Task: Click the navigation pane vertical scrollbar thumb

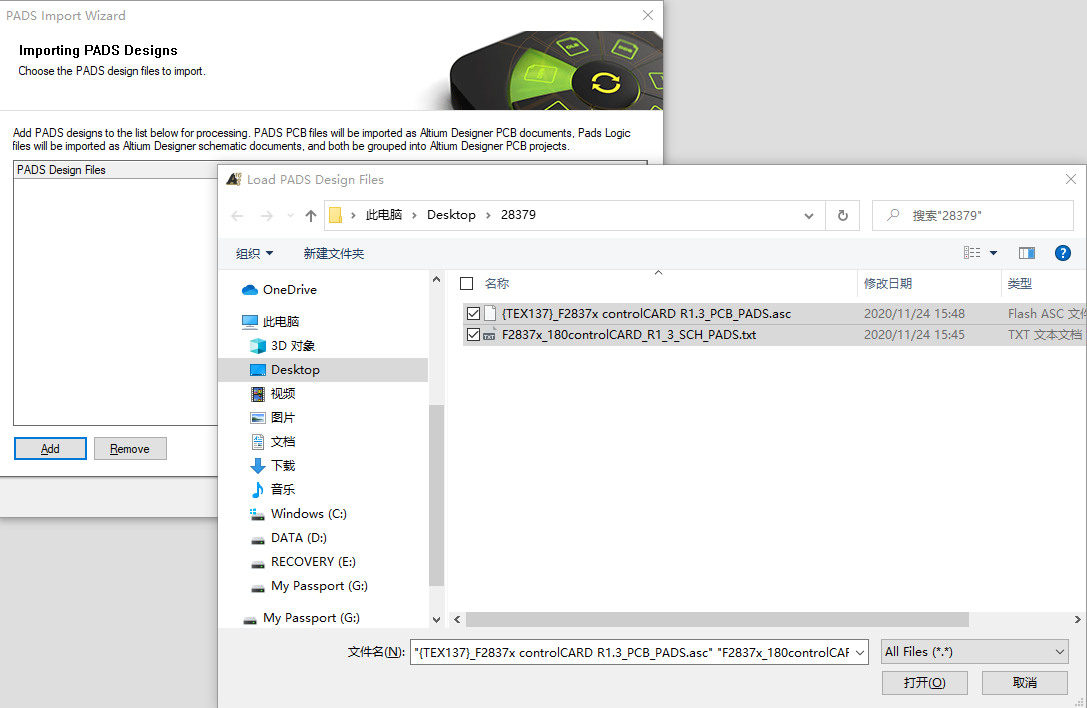Action: pos(436,495)
